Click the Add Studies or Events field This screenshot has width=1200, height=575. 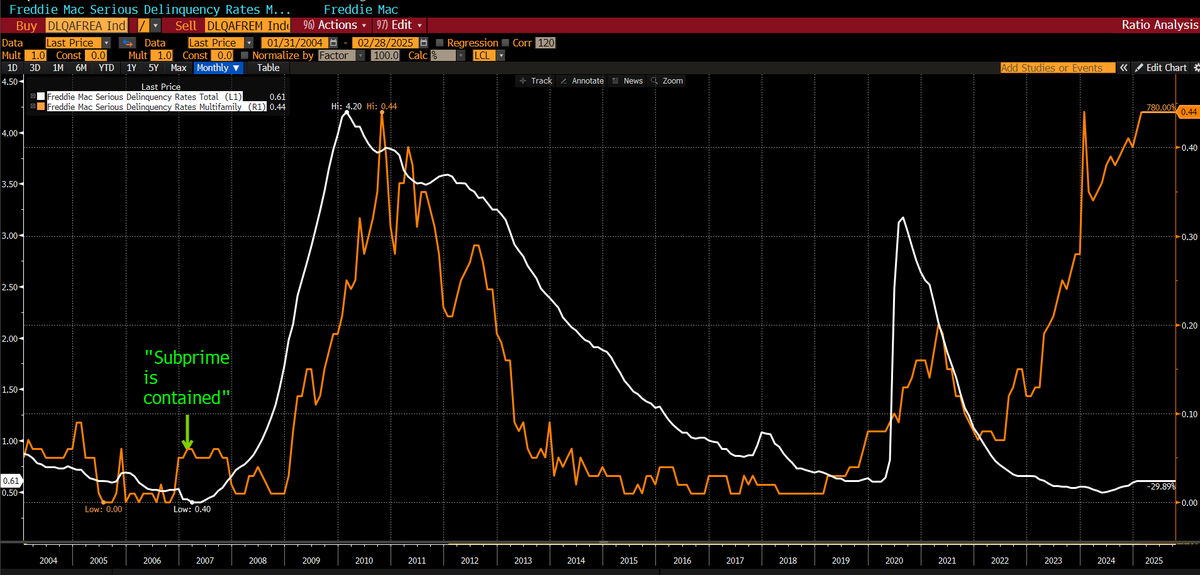[x=1058, y=67]
